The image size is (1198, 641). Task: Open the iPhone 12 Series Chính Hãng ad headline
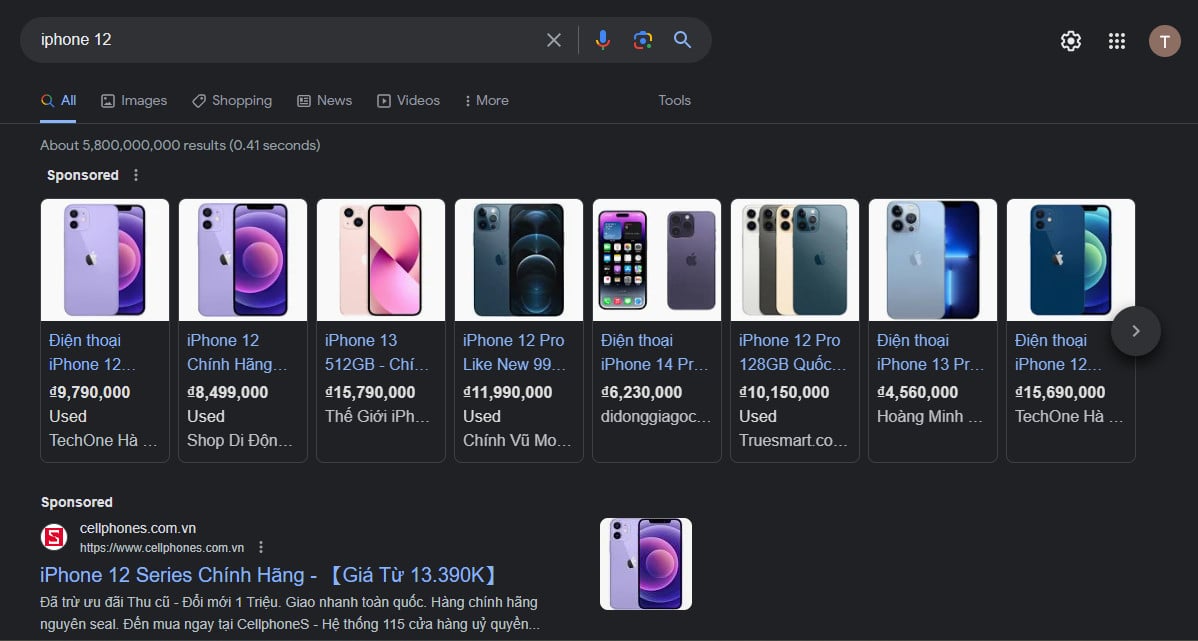point(269,575)
